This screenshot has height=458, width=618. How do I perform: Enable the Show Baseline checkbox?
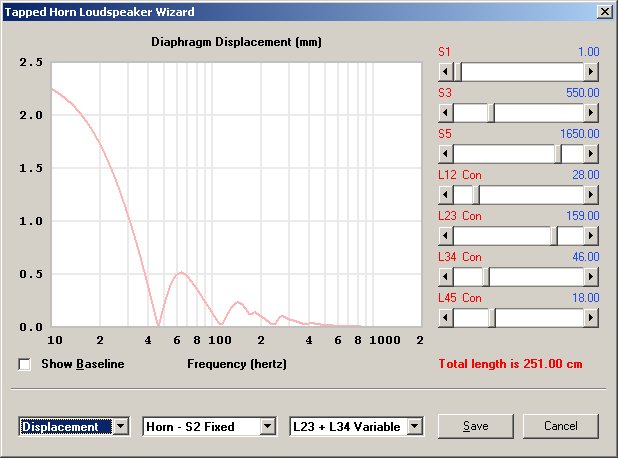(24, 364)
